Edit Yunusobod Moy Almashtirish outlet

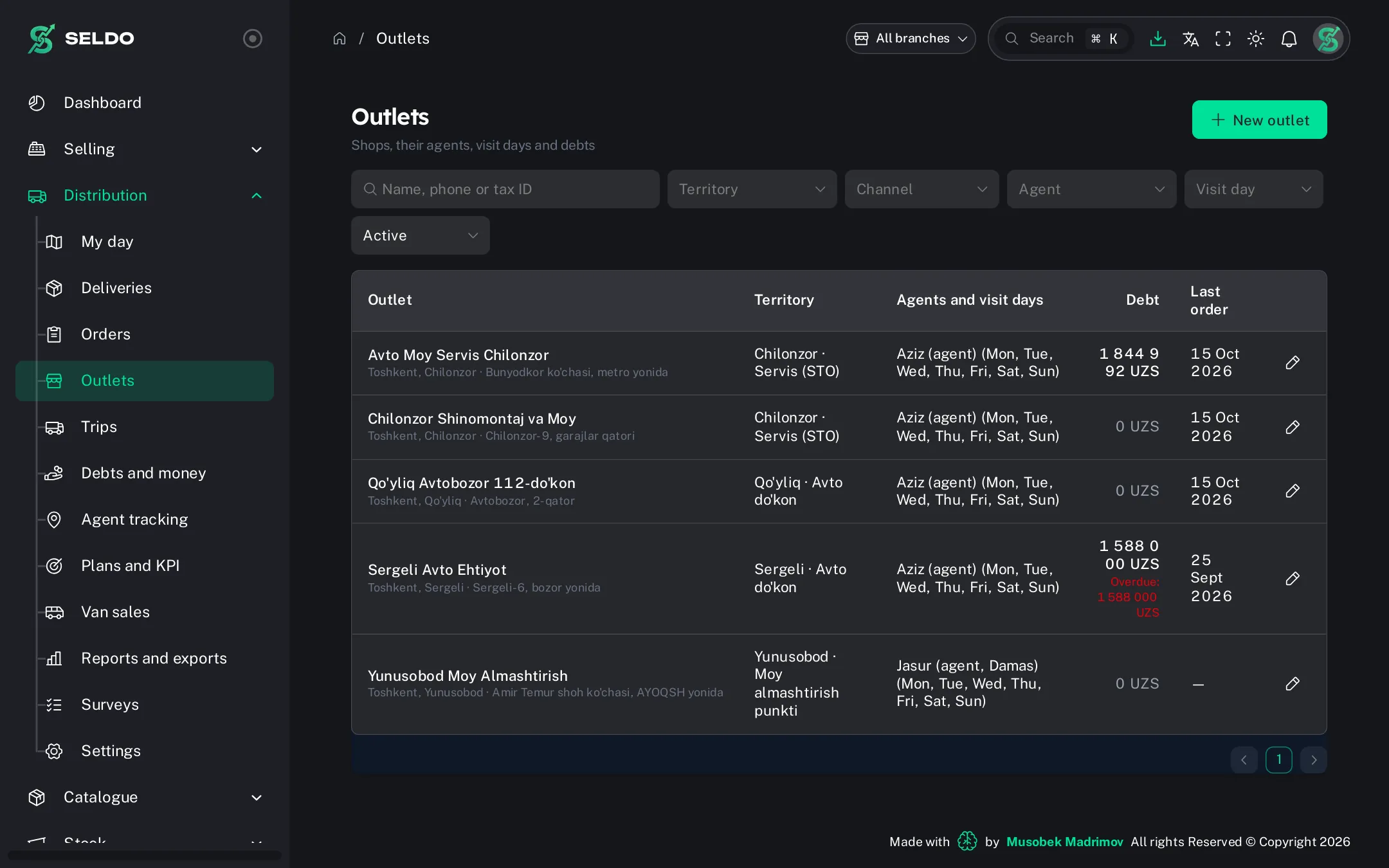pyautogui.click(x=1293, y=683)
